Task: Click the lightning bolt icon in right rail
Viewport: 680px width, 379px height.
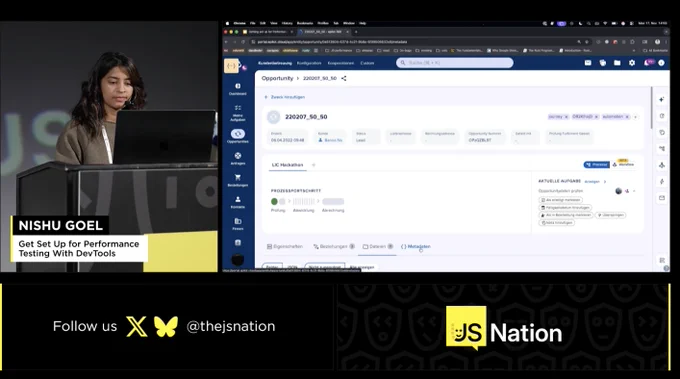Action: click(x=662, y=181)
